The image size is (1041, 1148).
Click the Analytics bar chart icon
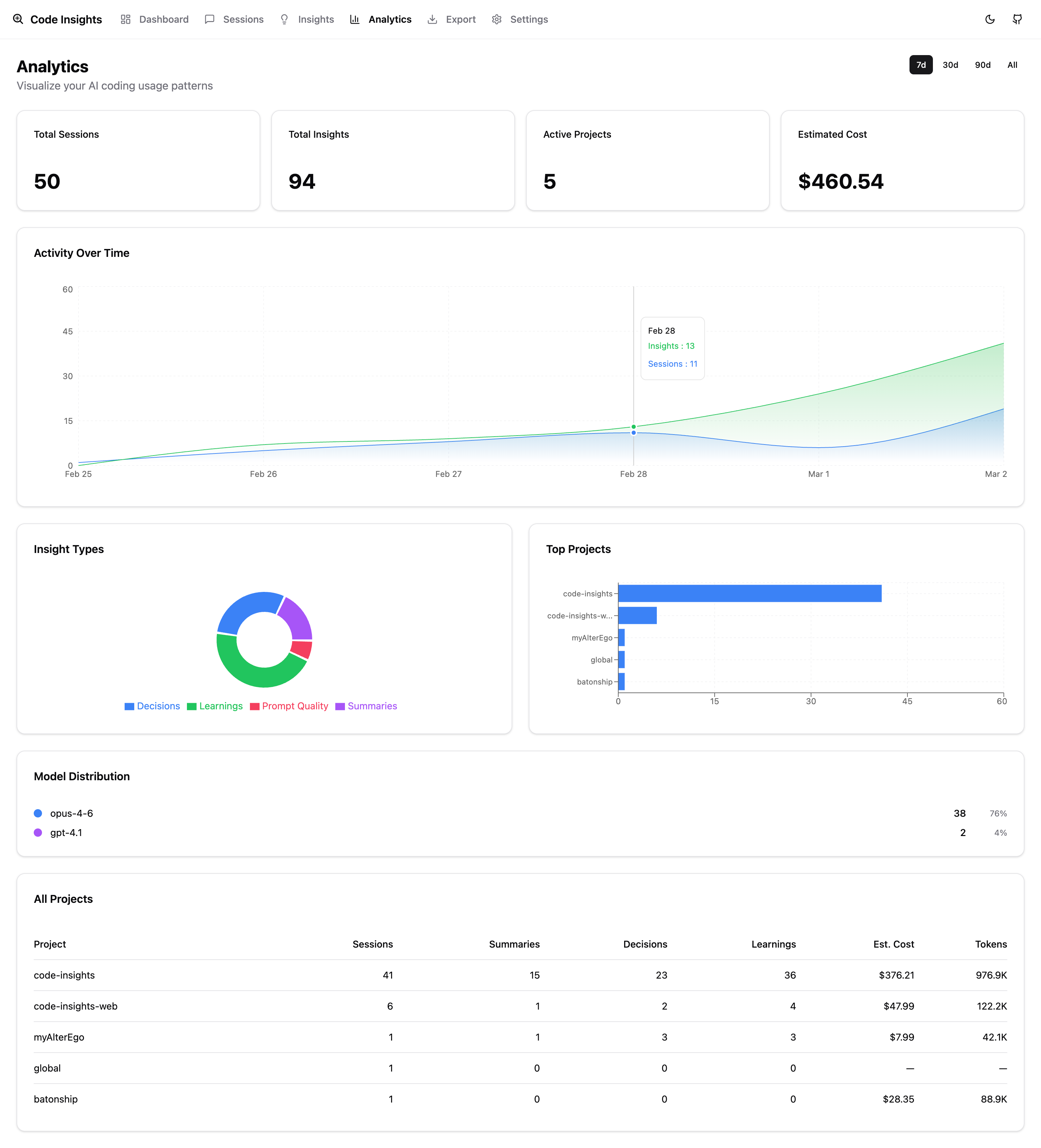click(x=355, y=19)
